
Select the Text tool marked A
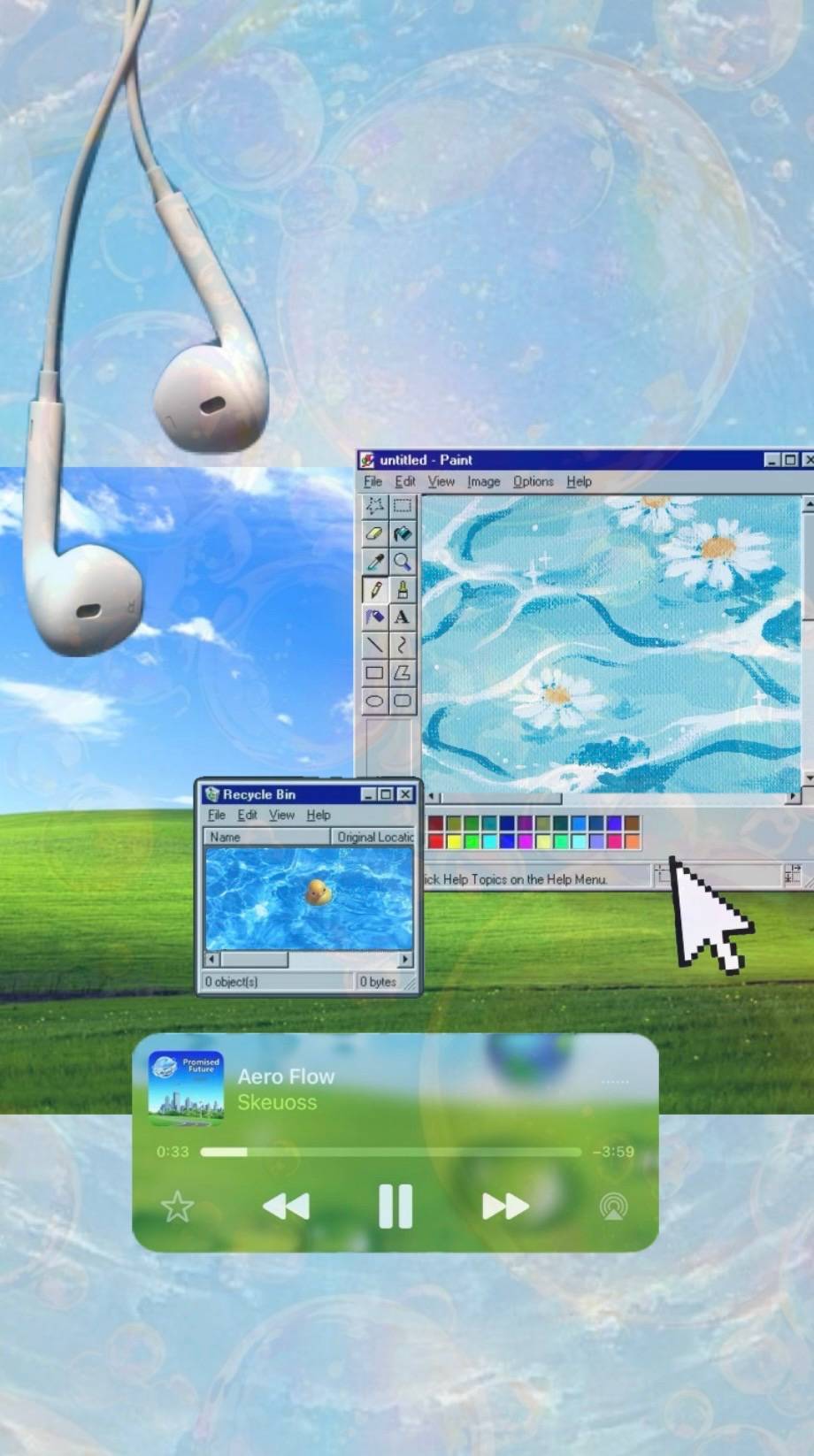click(403, 617)
